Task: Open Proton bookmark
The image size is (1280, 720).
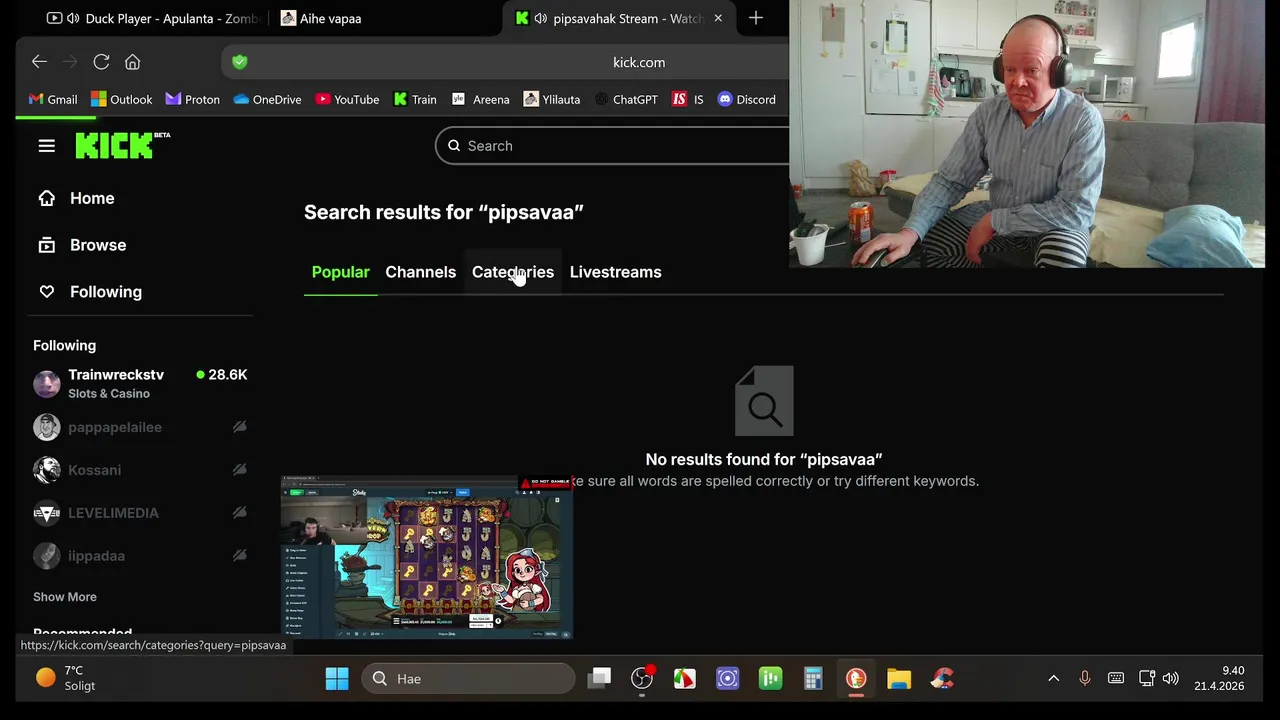Action: pos(192,99)
